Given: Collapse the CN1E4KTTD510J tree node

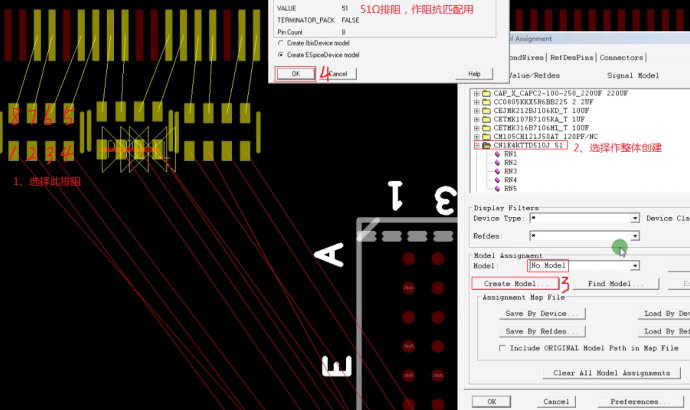Looking at the screenshot, I should tap(476, 145).
